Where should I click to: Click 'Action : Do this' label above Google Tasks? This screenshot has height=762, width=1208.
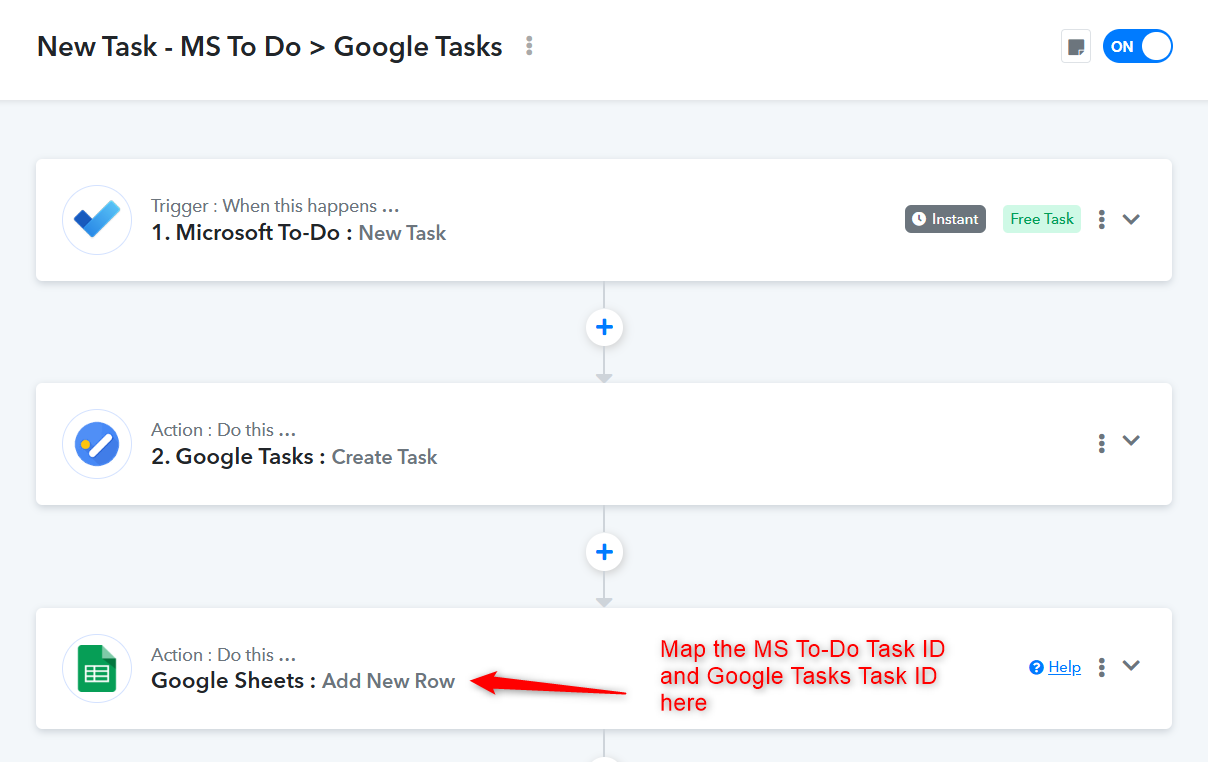223,430
